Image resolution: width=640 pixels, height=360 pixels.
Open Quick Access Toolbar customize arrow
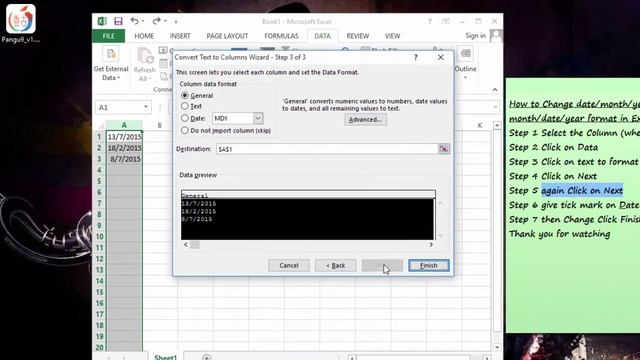point(176,21)
